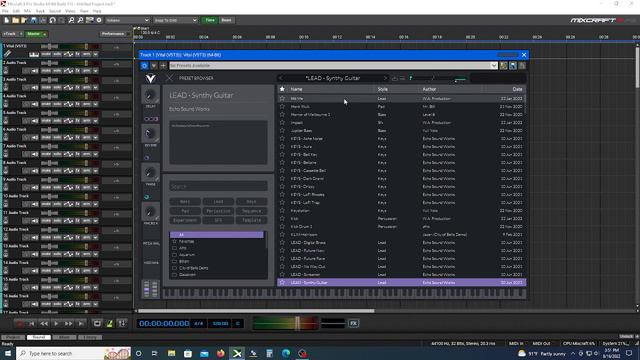Click the Windows Start button
640x360 pixels.
[7, 353]
